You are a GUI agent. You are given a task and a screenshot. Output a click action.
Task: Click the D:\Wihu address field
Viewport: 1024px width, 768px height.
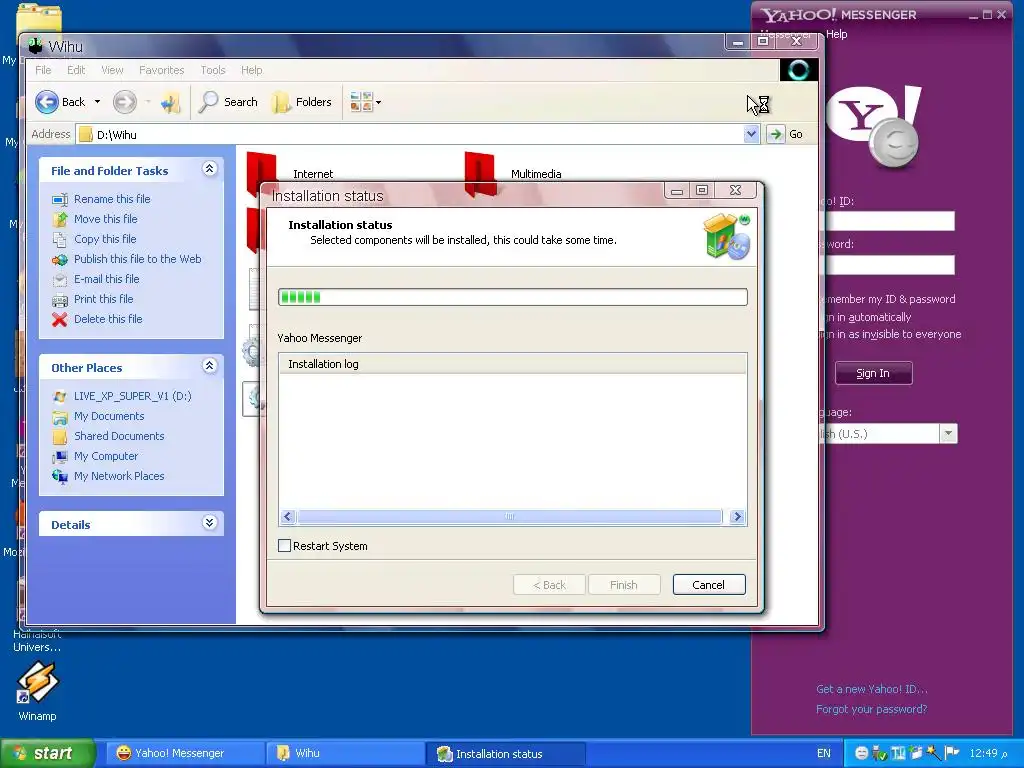[418, 135]
